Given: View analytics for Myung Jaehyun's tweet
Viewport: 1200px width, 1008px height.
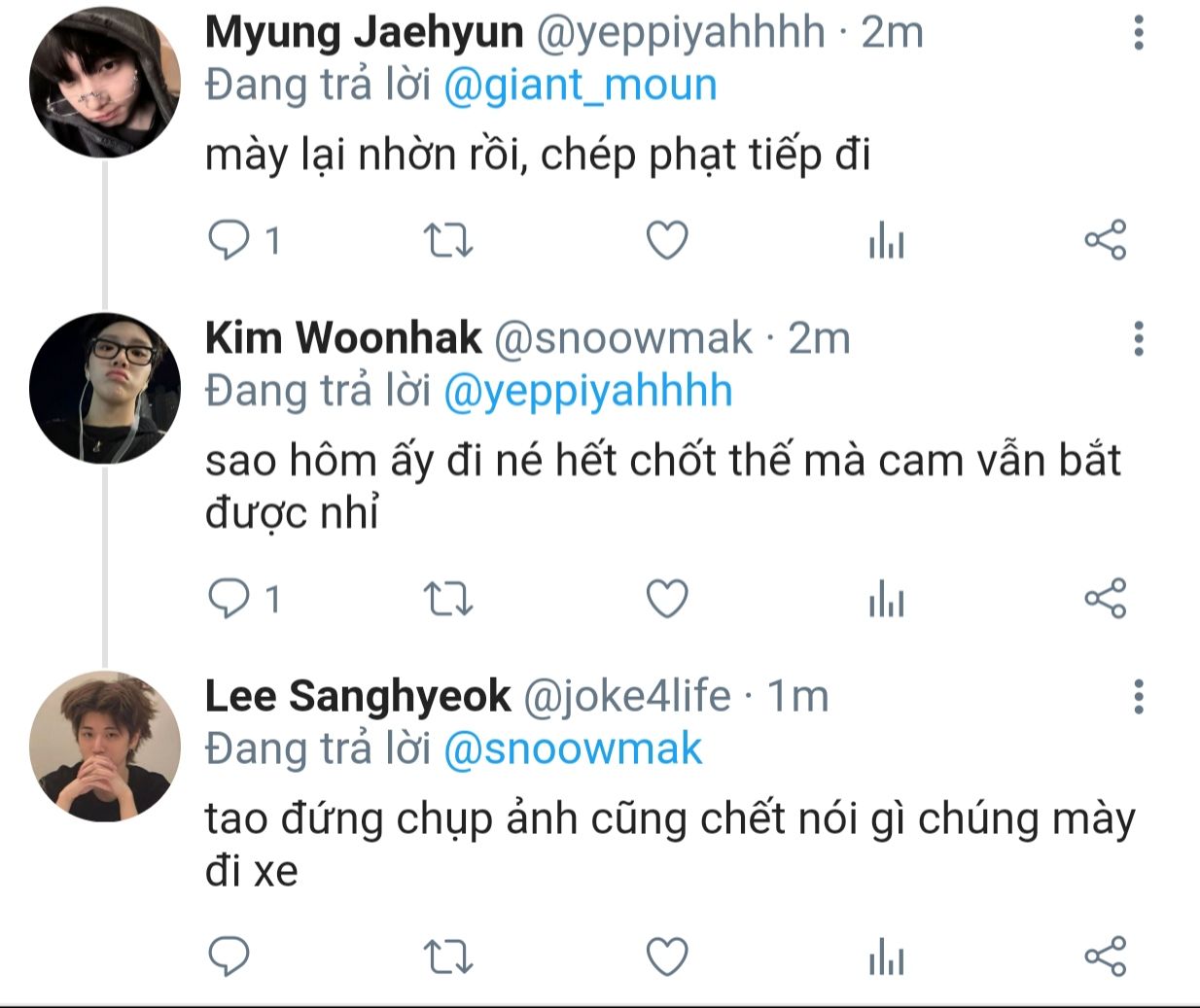Looking at the screenshot, I should click(x=886, y=240).
